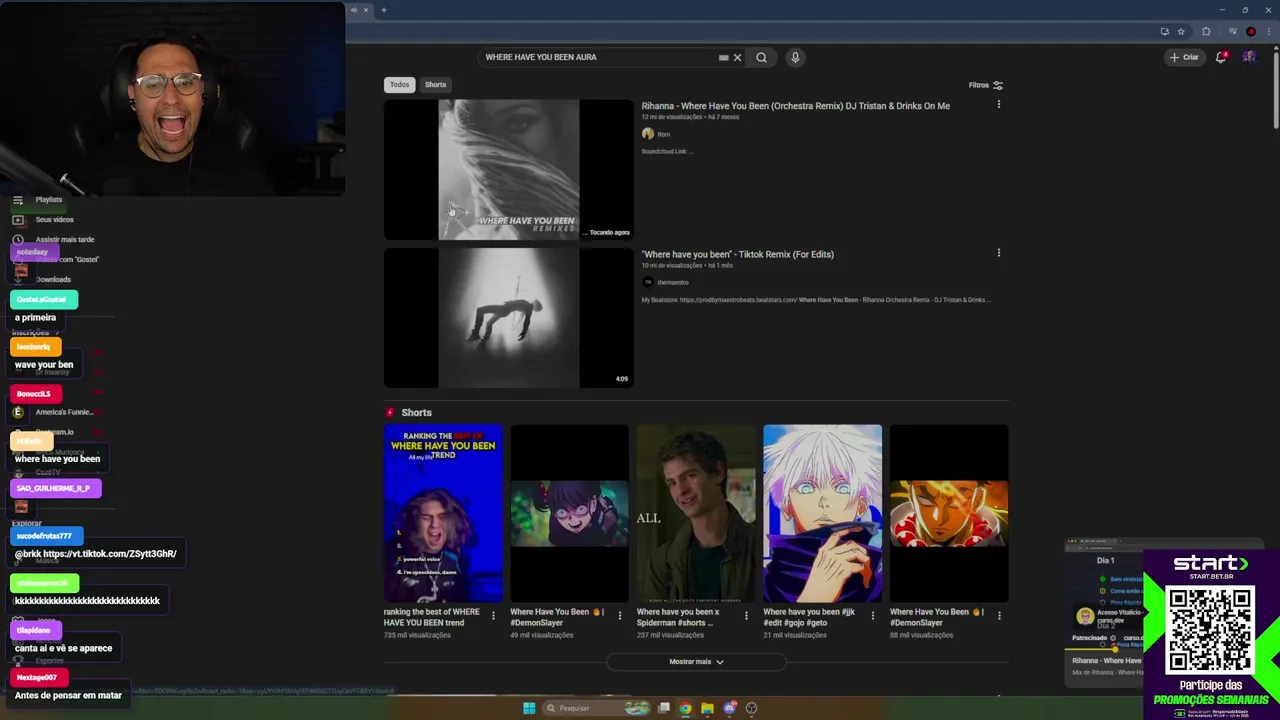This screenshot has width=1280, height=720.
Task: Select the Shorts filter chip
Action: [435, 85]
